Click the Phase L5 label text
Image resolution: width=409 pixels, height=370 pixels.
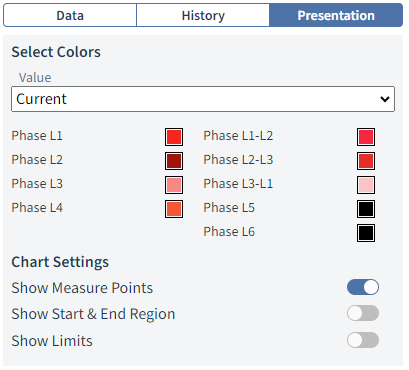[x=229, y=208]
